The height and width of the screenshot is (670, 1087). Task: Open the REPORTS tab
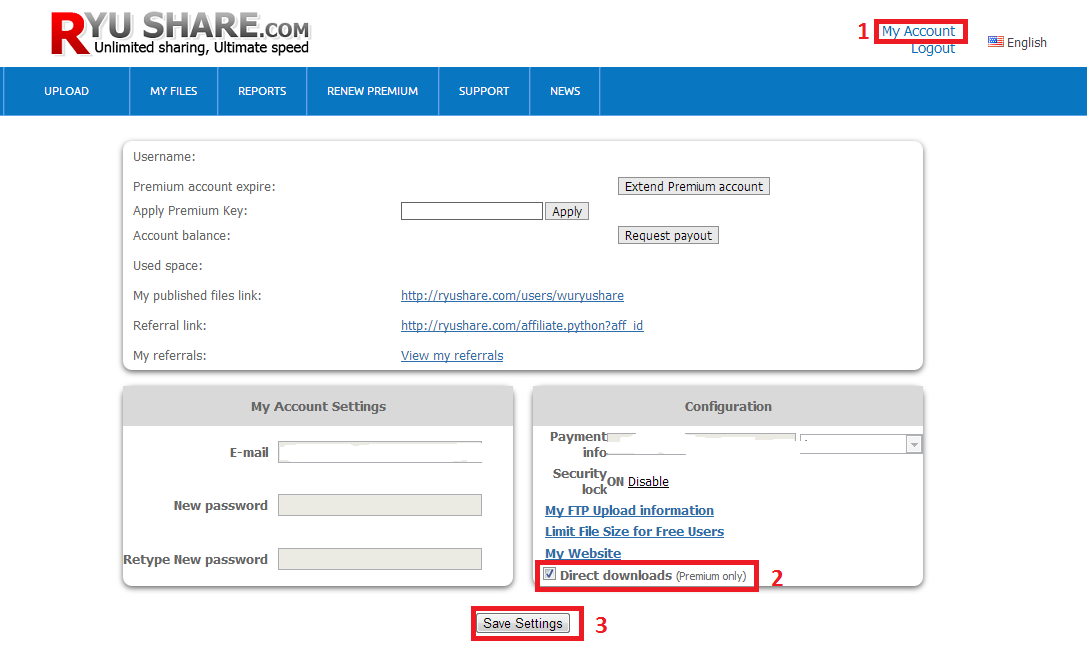coord(262,91)
